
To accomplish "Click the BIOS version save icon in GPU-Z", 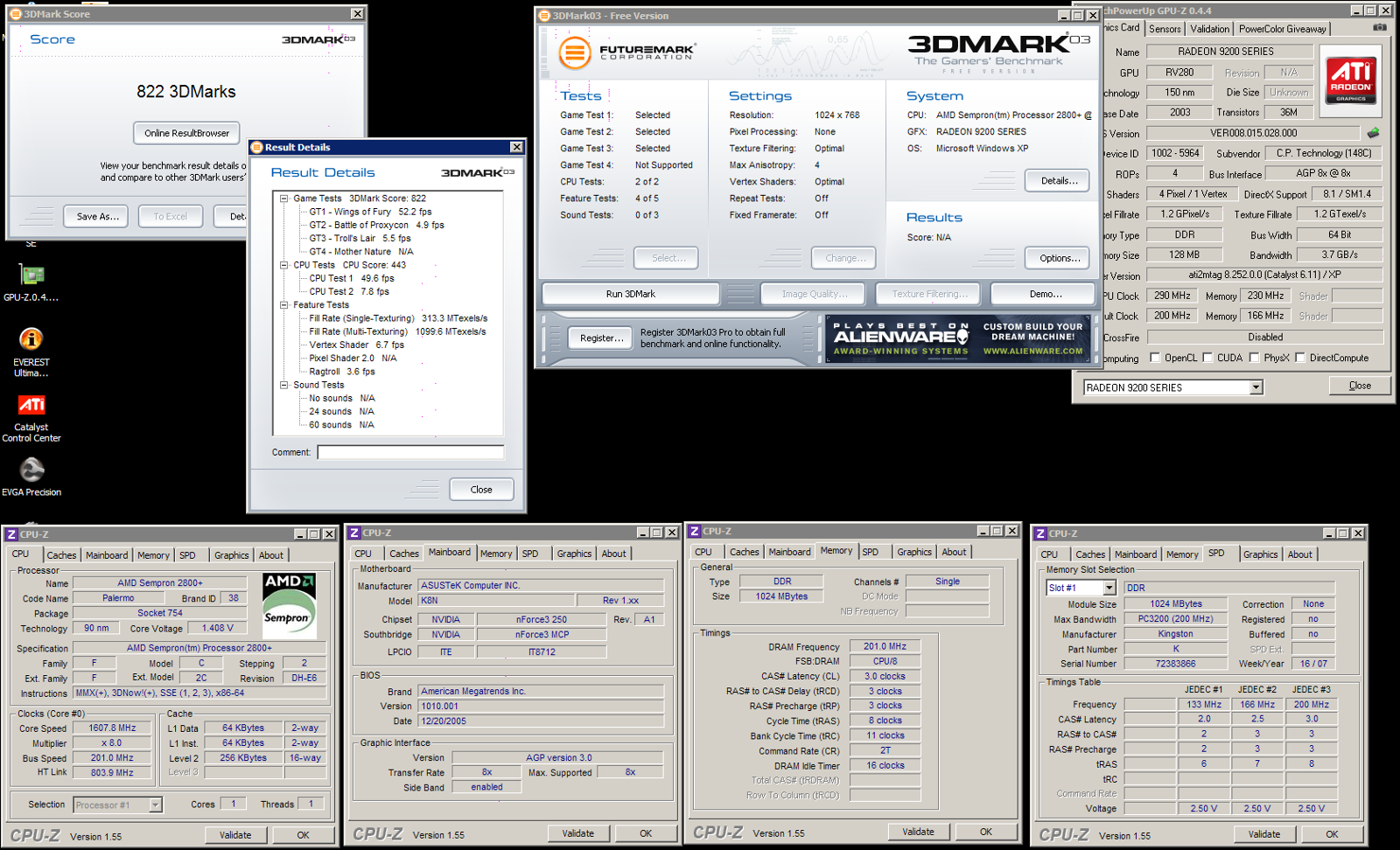I will (x=1373, y=133).
